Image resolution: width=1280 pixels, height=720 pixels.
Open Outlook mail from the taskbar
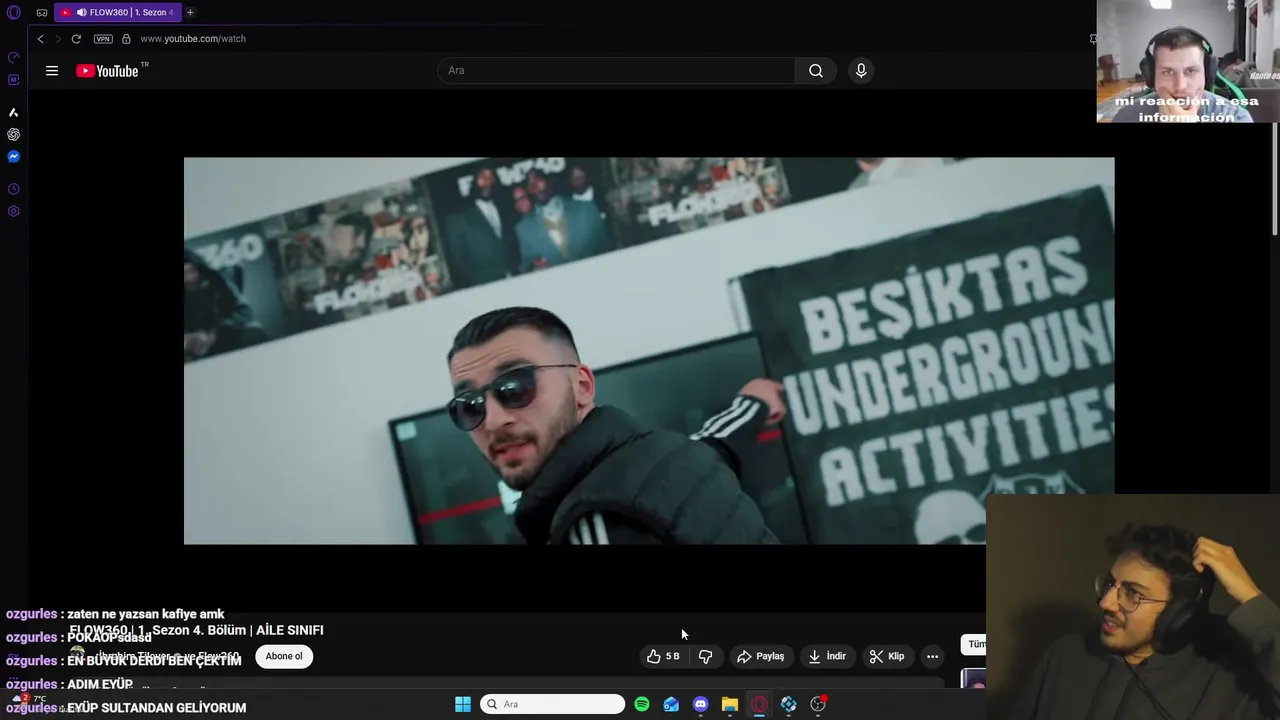(671, 704)
